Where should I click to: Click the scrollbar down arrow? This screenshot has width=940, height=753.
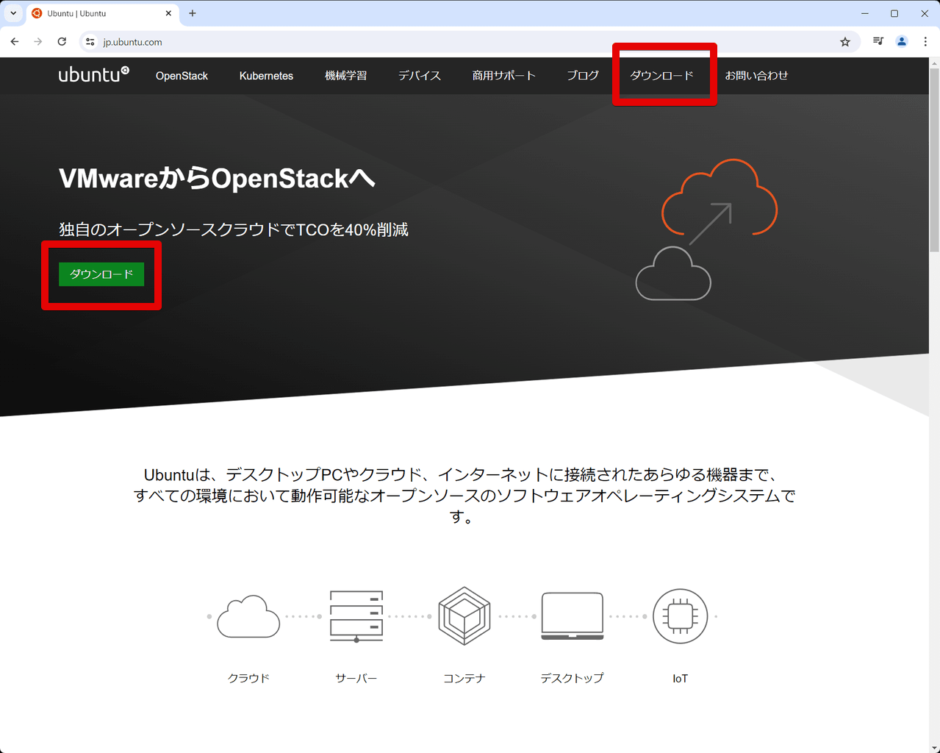[x=934, y=748]
